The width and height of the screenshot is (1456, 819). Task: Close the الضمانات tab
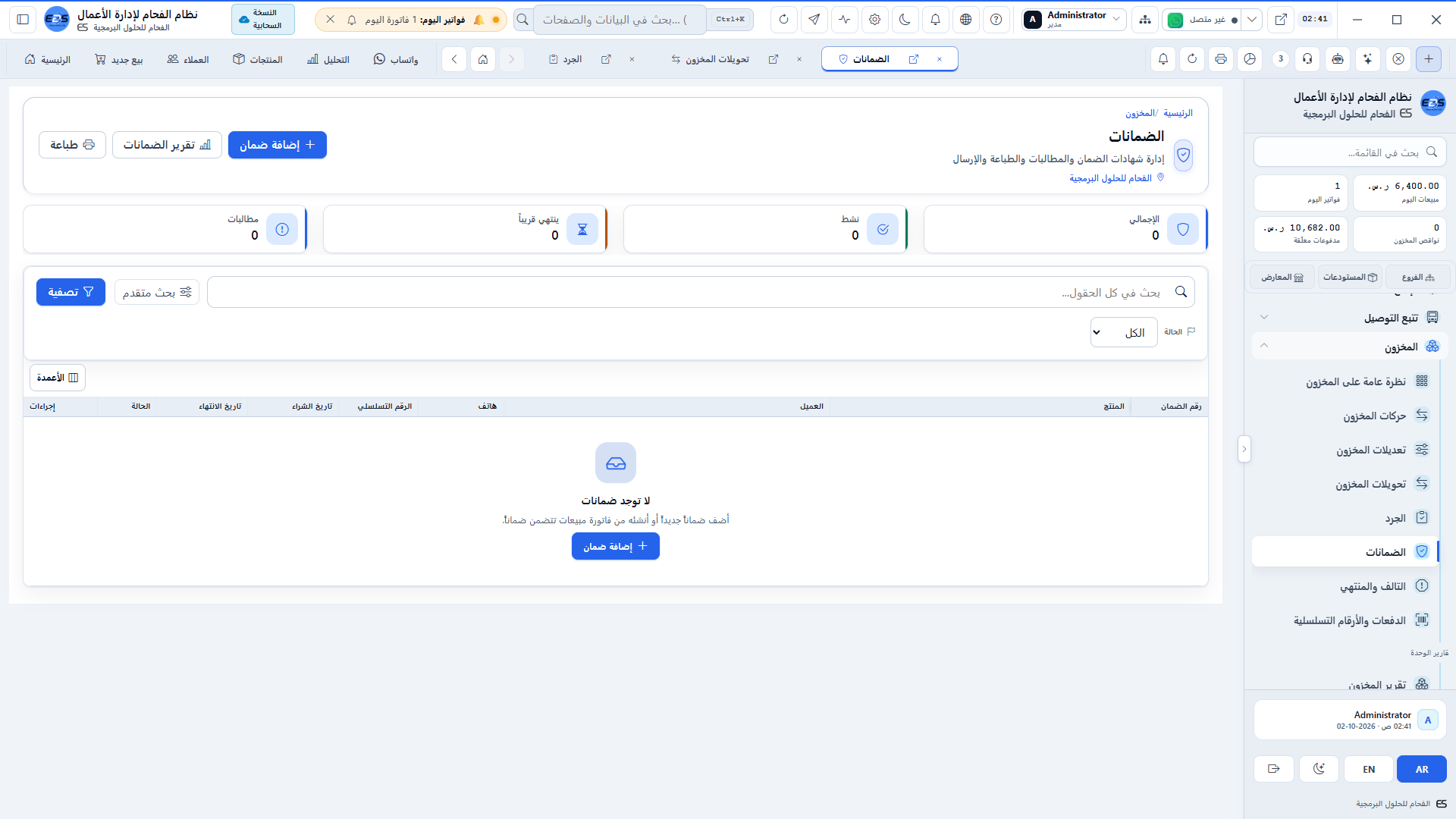(940, 59)
